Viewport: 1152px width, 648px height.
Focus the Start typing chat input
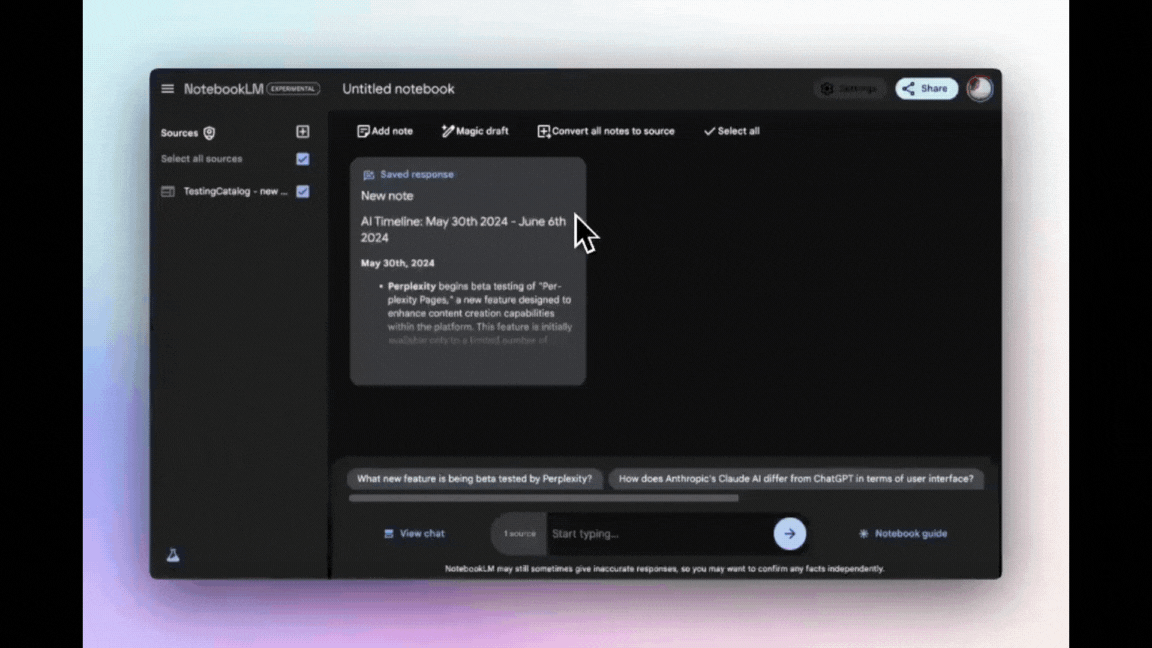point(659,533)
